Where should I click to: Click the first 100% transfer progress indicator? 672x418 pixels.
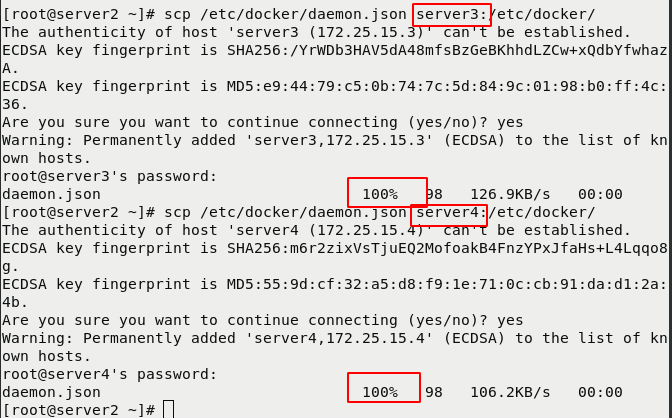380,194
